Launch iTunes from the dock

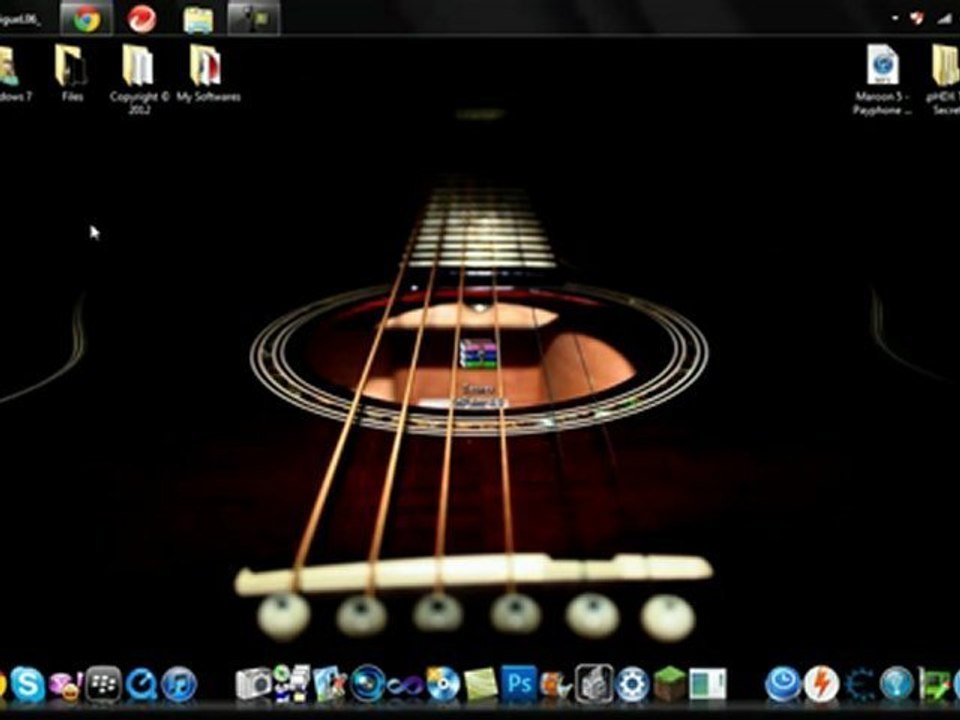point(179,684)
